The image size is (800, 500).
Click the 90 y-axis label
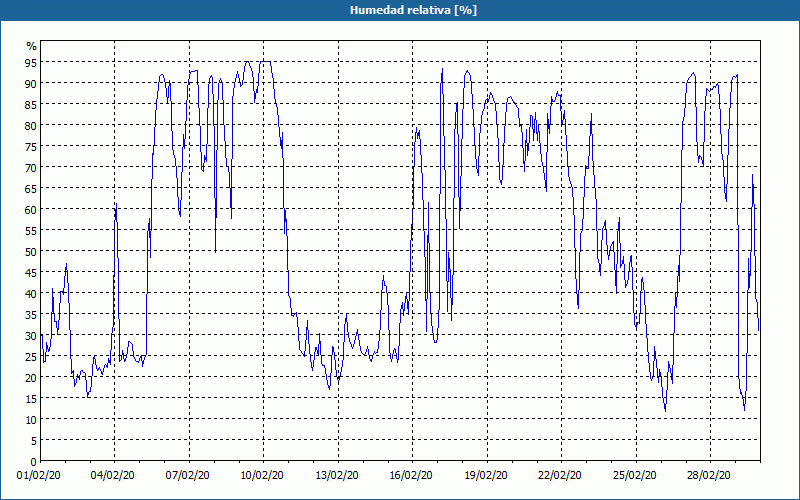coord(31,83)
